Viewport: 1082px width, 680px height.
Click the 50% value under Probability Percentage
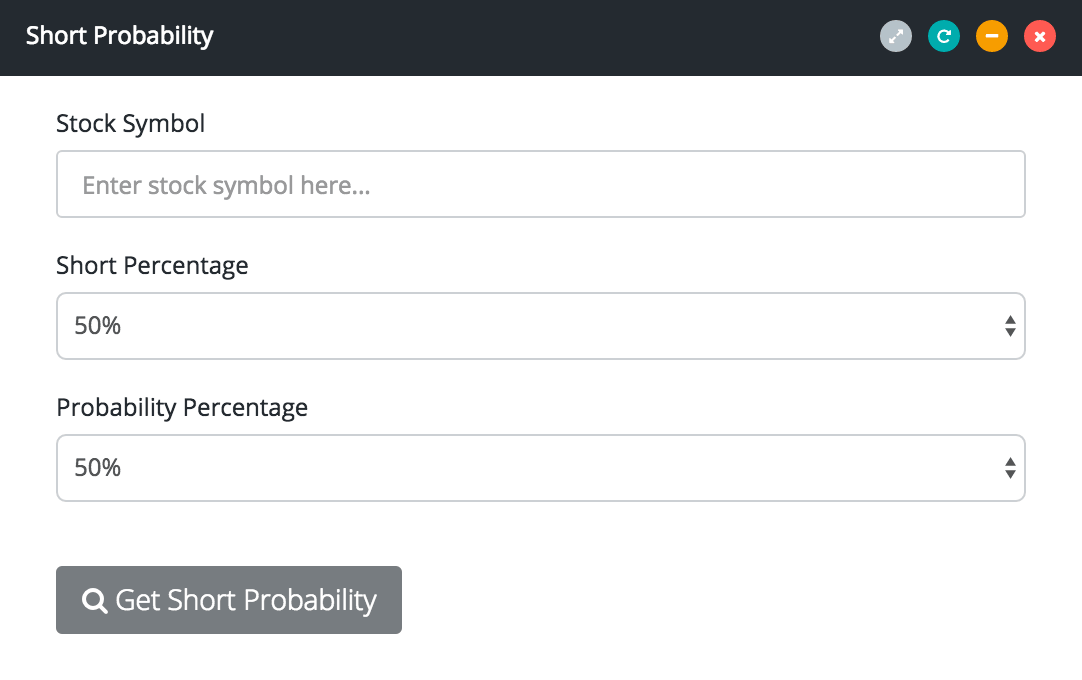point(98,468)
